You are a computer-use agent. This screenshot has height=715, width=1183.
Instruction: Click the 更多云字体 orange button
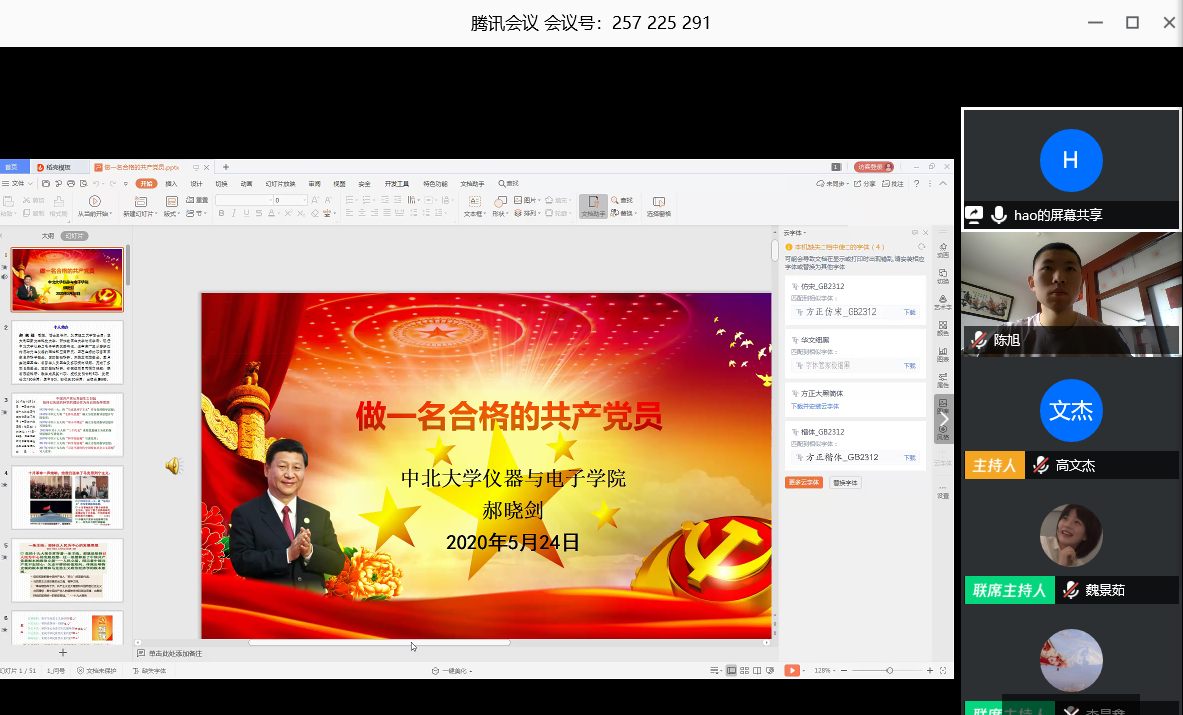[x=804, y=482]
